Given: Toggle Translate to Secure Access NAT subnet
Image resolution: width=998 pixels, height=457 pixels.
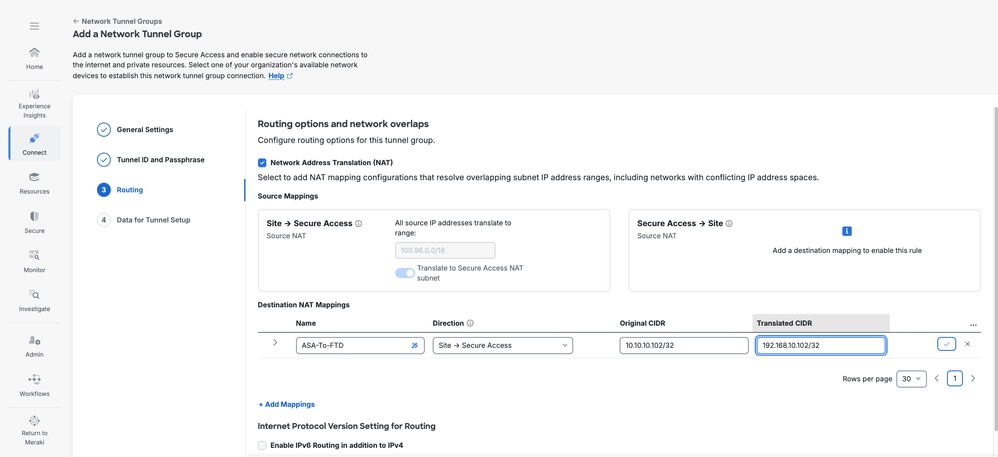Looking at the screenshot, I should click(405, 273).
